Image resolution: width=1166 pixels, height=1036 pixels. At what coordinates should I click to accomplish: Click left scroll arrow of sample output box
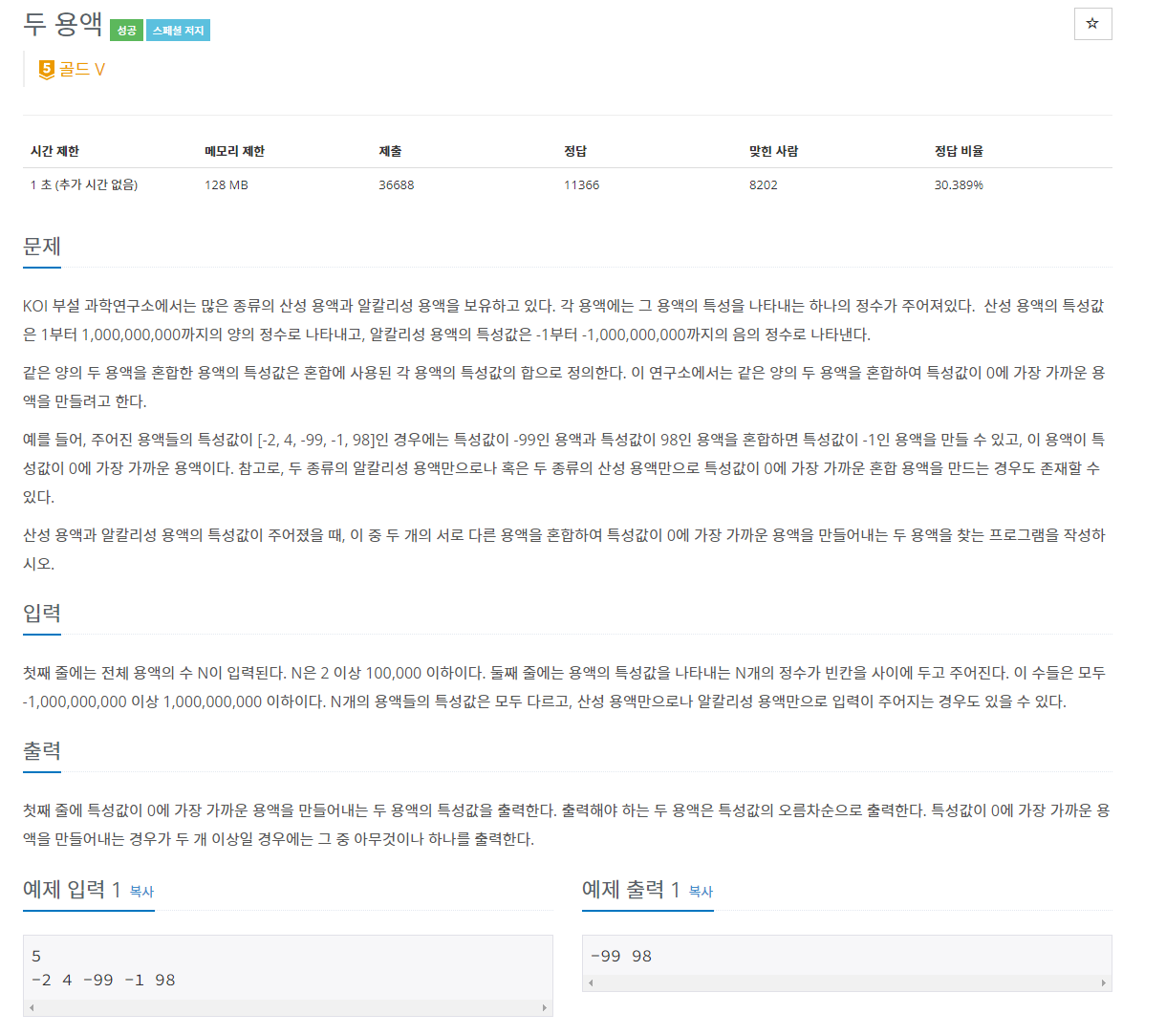coord(591,982)
